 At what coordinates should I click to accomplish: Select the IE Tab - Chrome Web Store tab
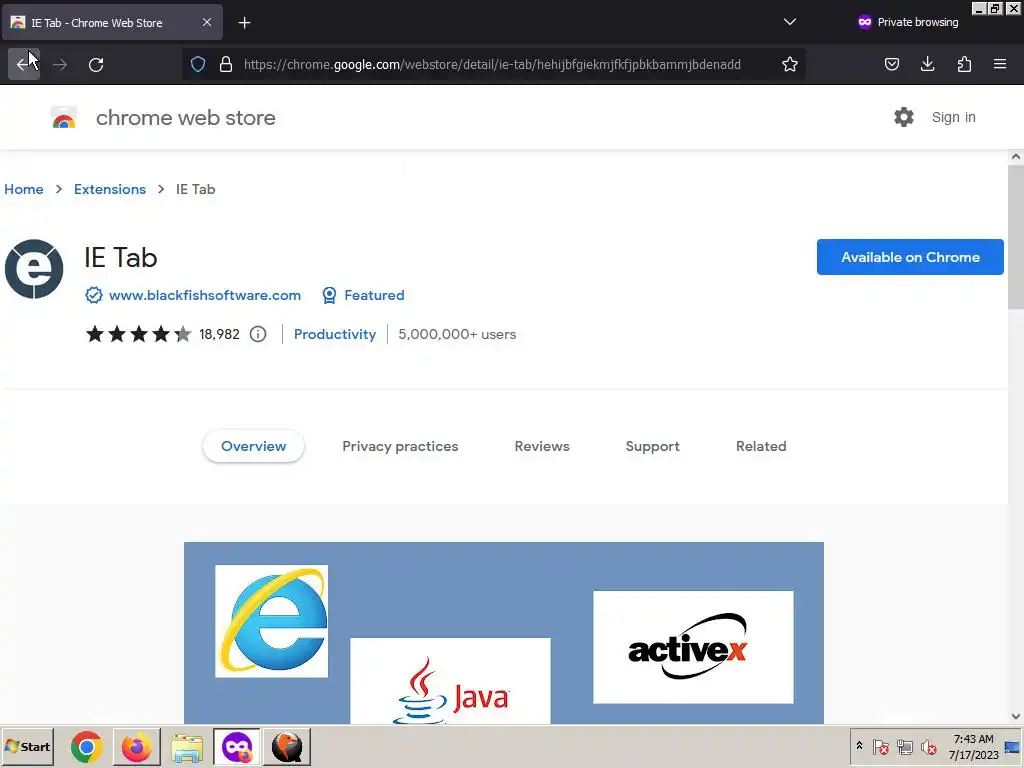coord(112,22)
